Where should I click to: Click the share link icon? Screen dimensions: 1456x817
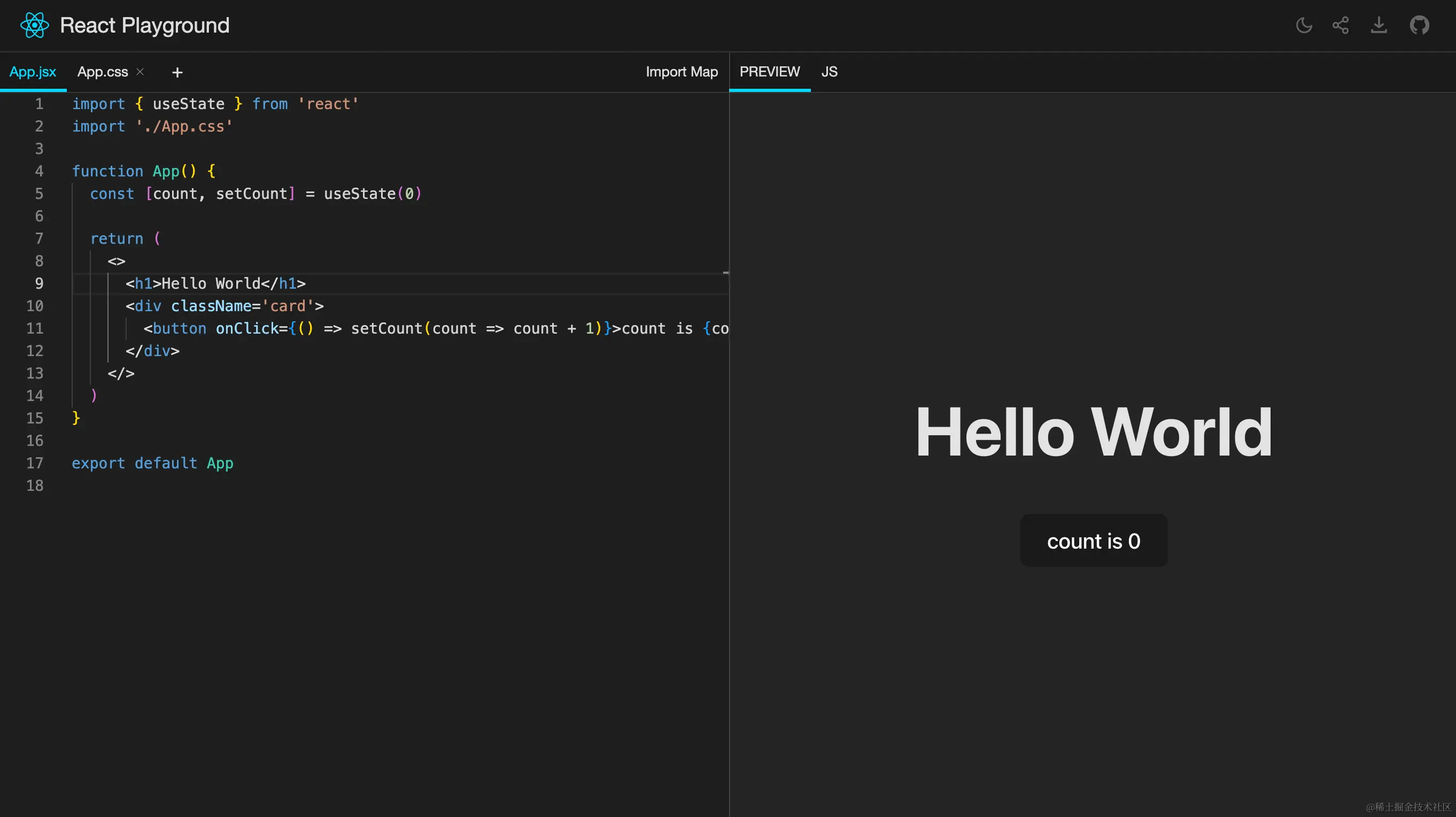click(x=1341, y=26)
